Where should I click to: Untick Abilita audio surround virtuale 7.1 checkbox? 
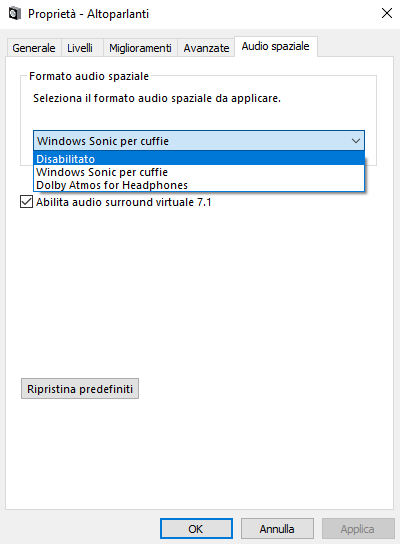pyautogui.click(x=26, y=202)
